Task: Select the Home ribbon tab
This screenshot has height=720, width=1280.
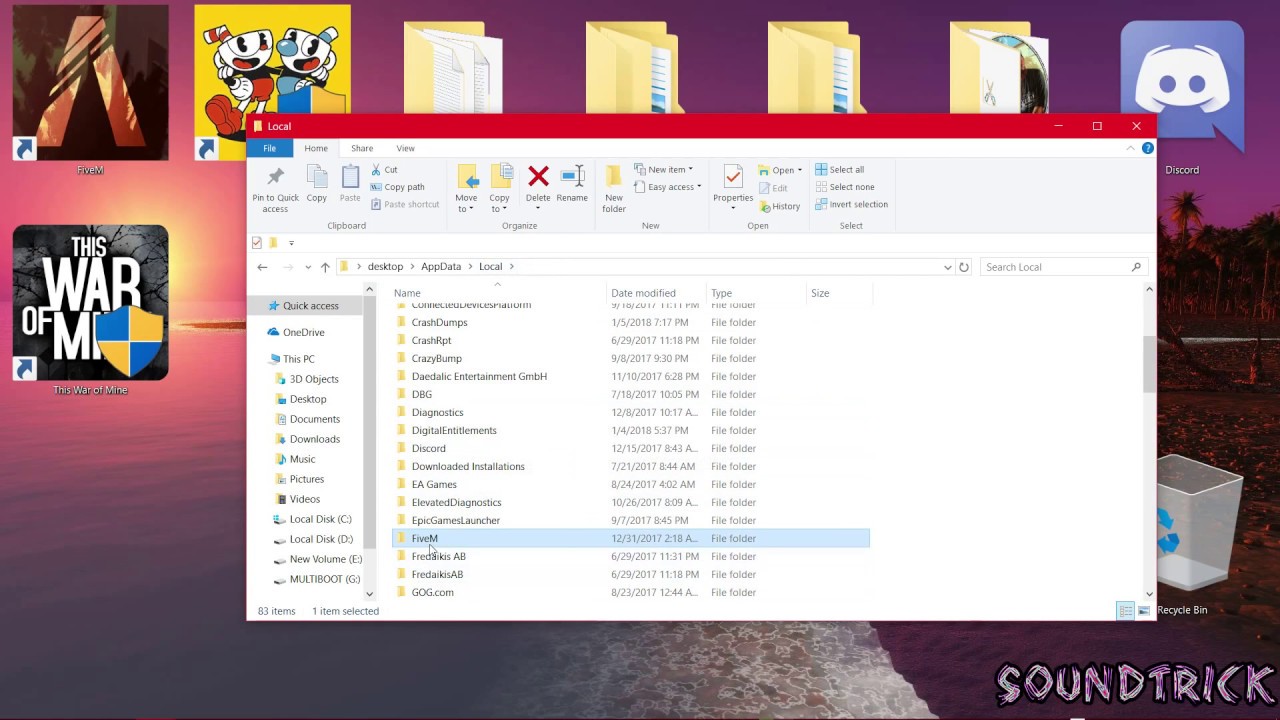Action: (316, 148)
